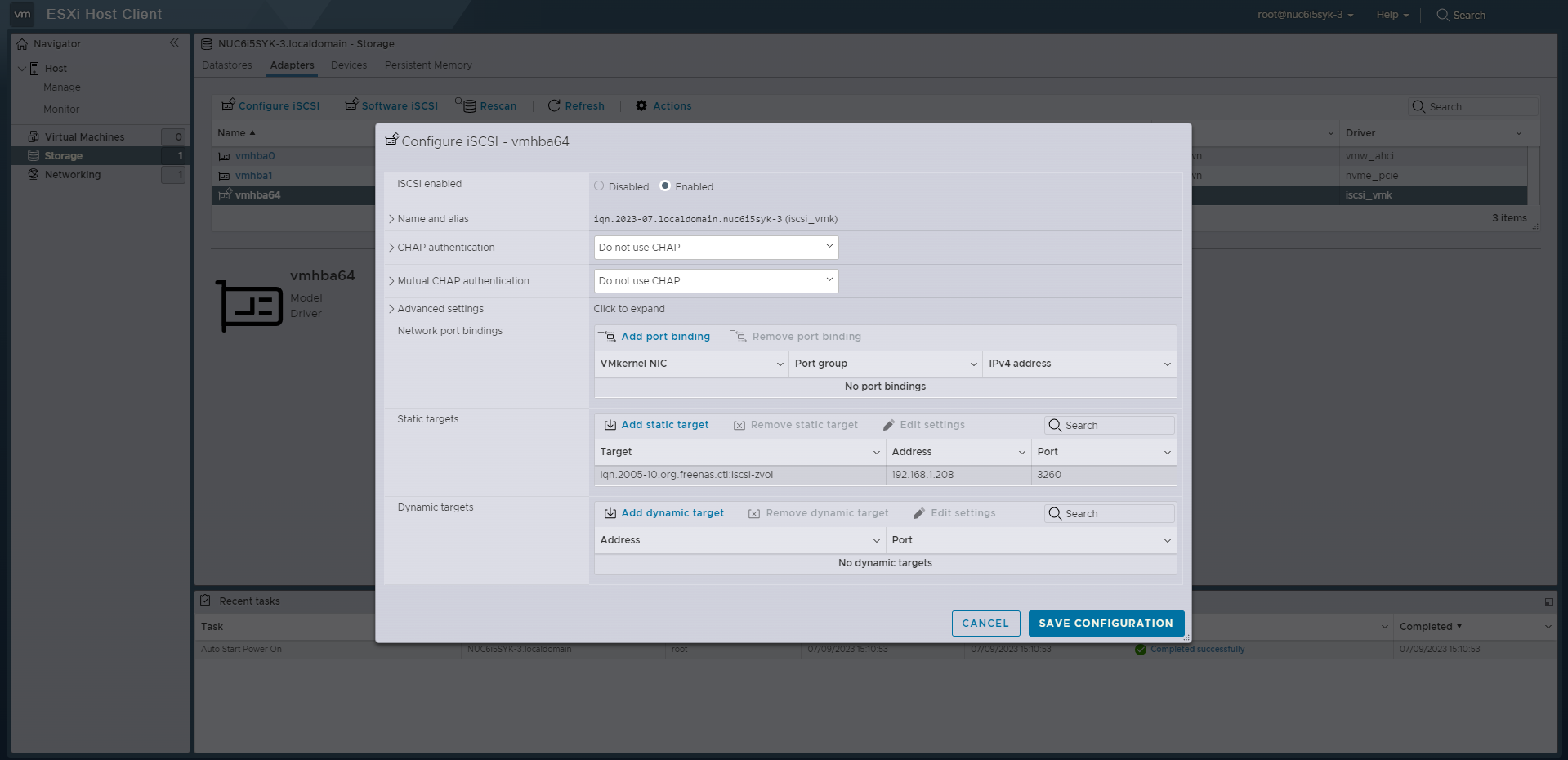Image resolution: width=1568 pixels, height=760 pixels.
Task: Expand the Advanced settings section
Action: click(x=391, y=309)
